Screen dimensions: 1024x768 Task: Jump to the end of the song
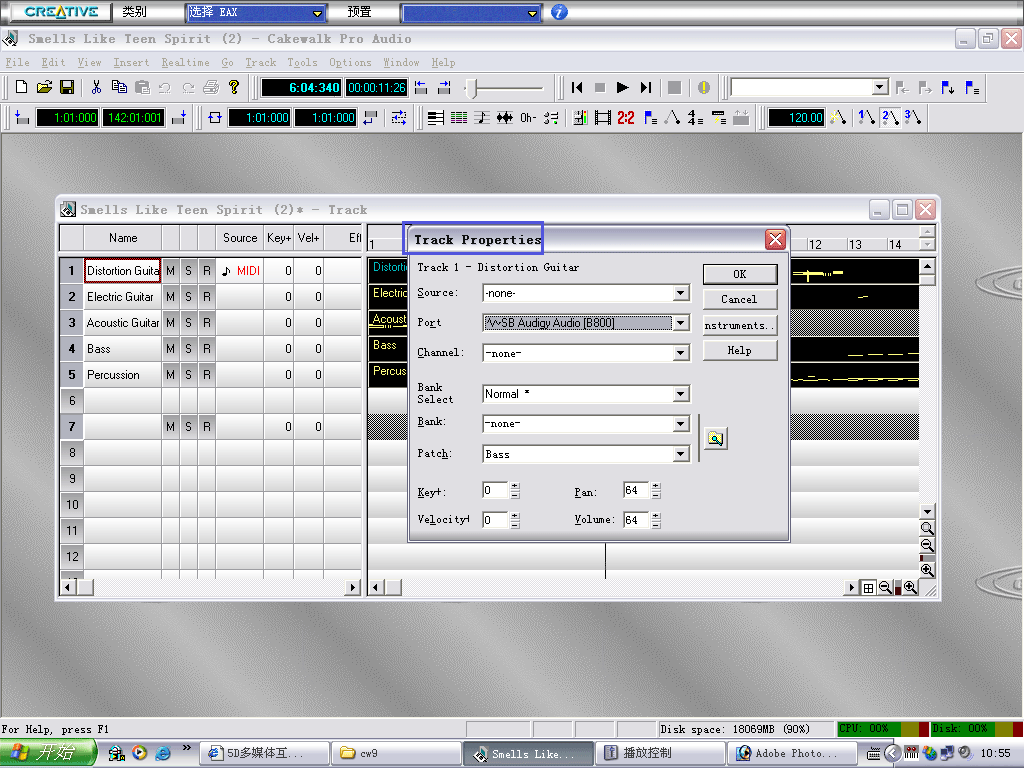click(x=646, y=88)
